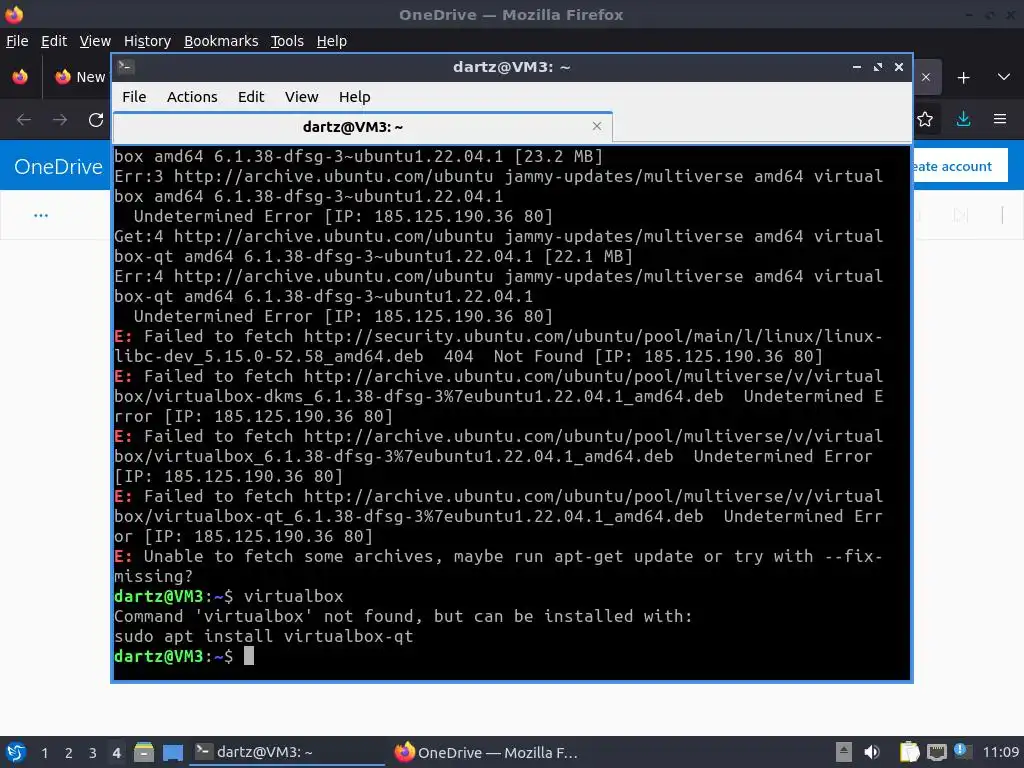Open Firefox Bookmarks menu
The height and width of the screenshot is (768, 1024).
pos(221,41)
